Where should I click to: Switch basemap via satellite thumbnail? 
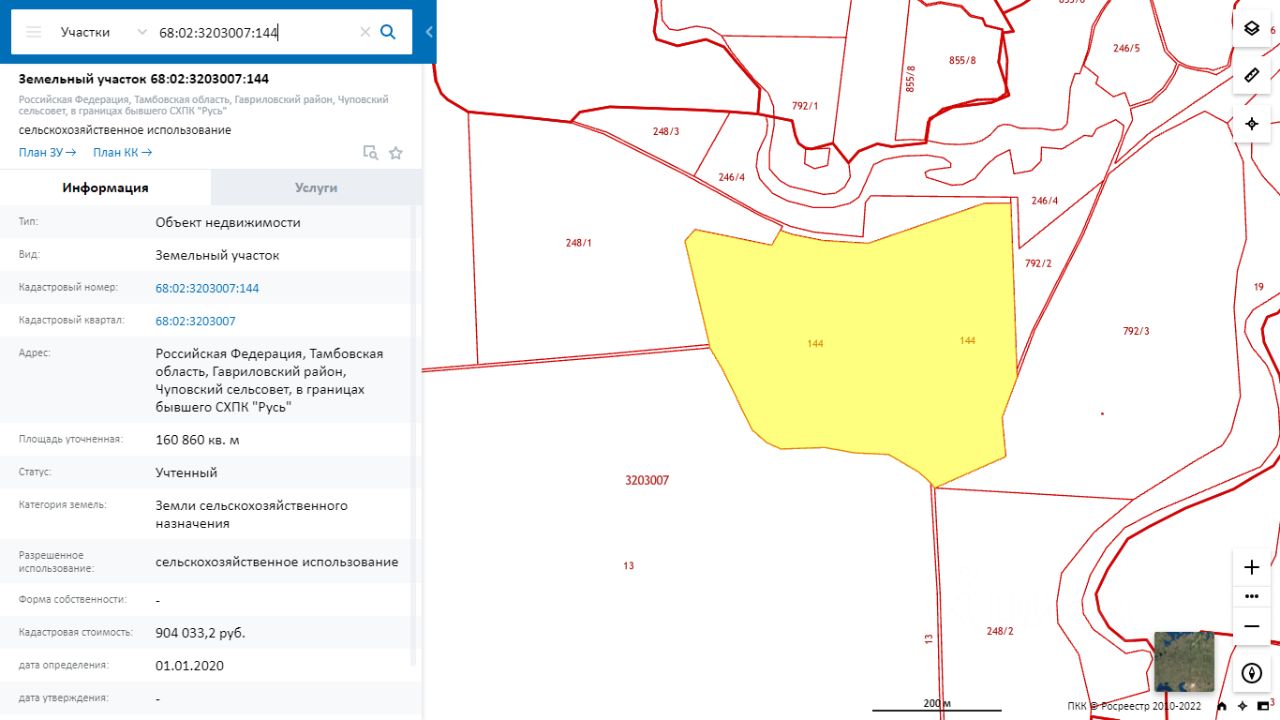pyautogui.click(x=1184, y=661)
